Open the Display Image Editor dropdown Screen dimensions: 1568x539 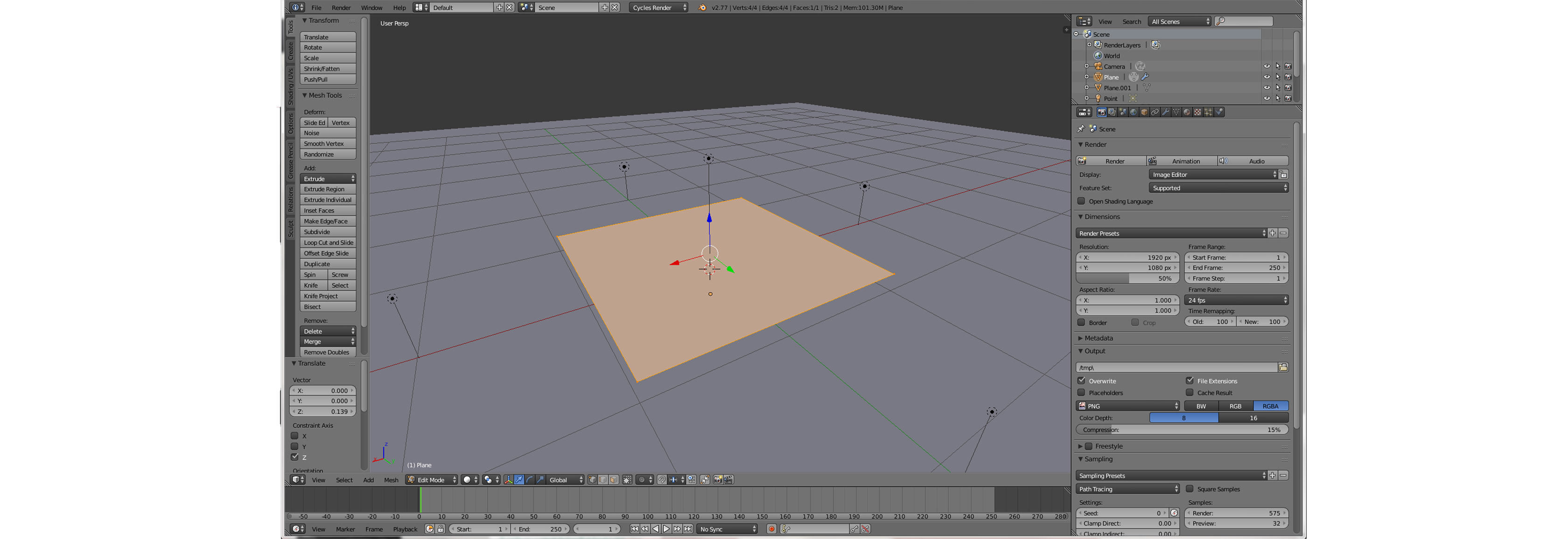[x=1214, y=175]
